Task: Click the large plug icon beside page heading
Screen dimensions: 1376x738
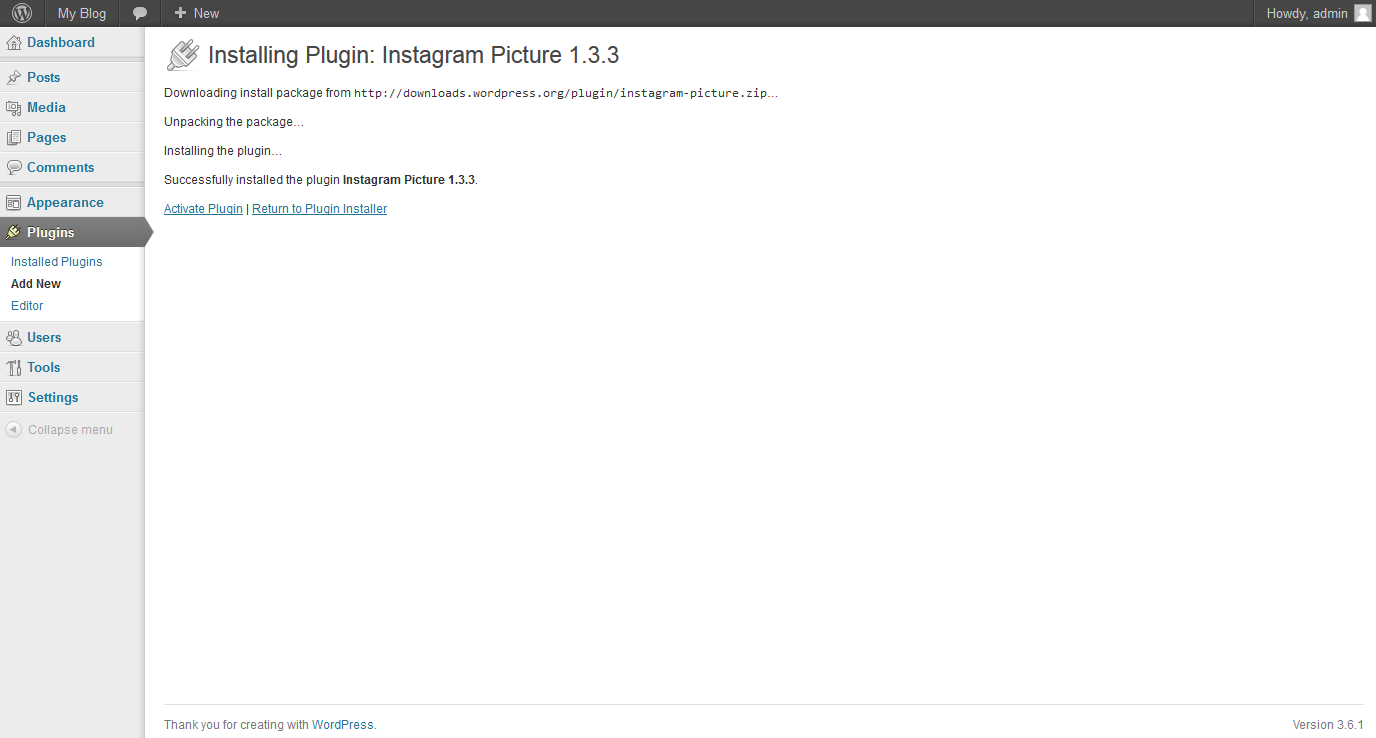Action: 183,55
